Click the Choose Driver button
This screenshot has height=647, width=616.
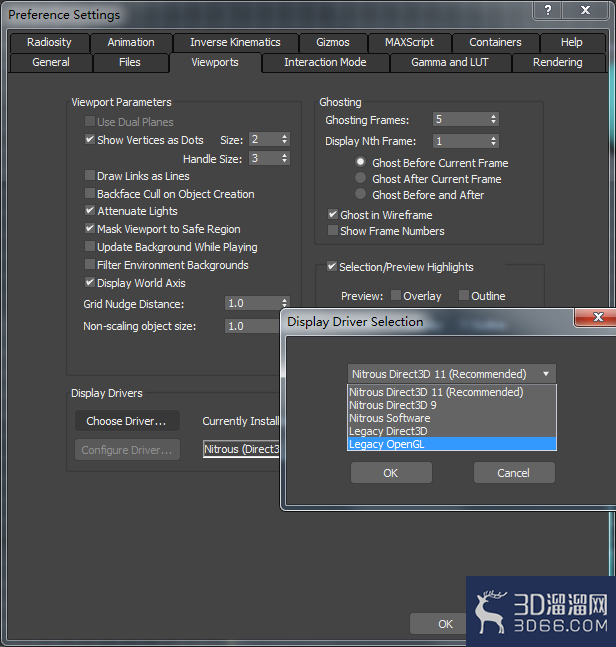127,421
